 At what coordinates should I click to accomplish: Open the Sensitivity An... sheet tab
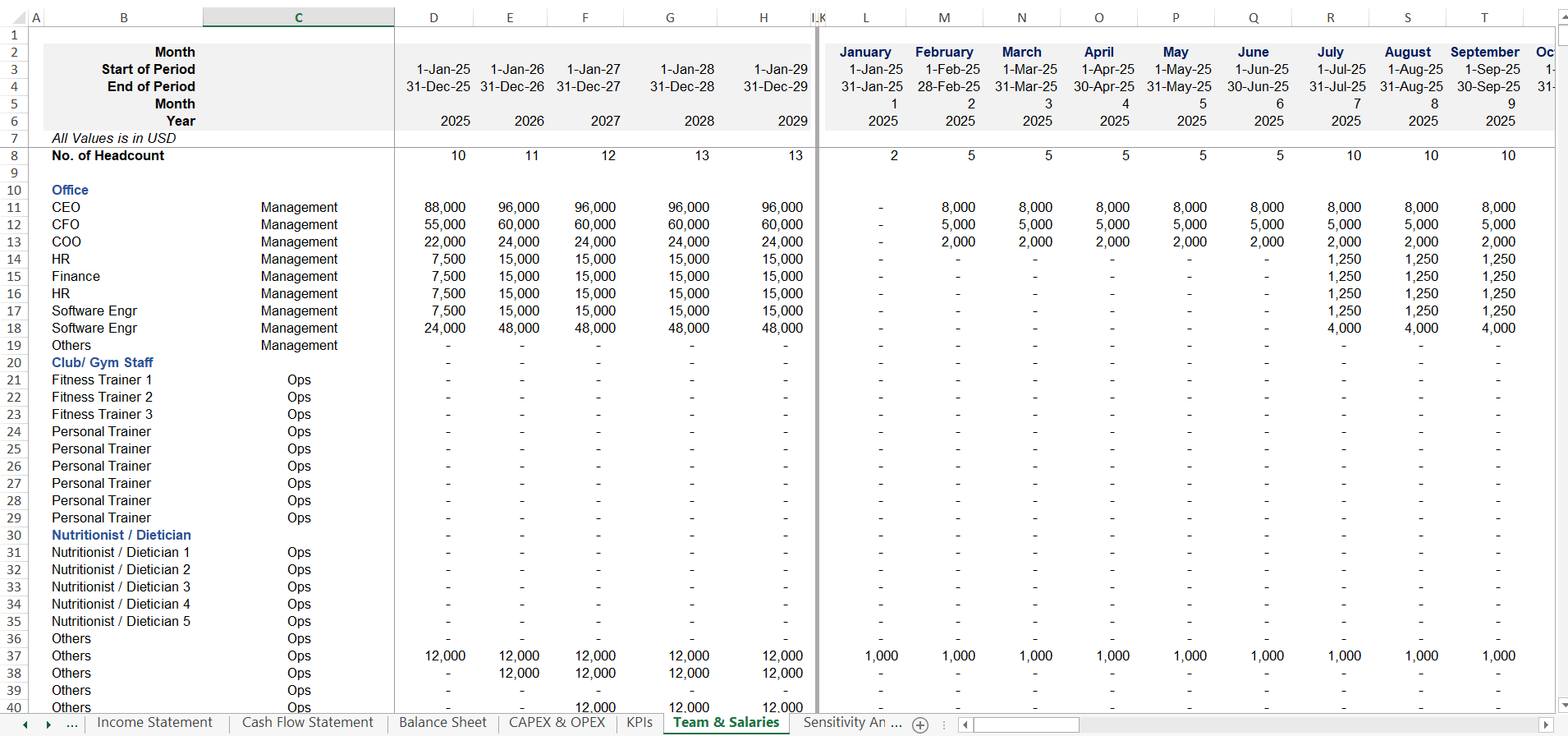[852, 723]
